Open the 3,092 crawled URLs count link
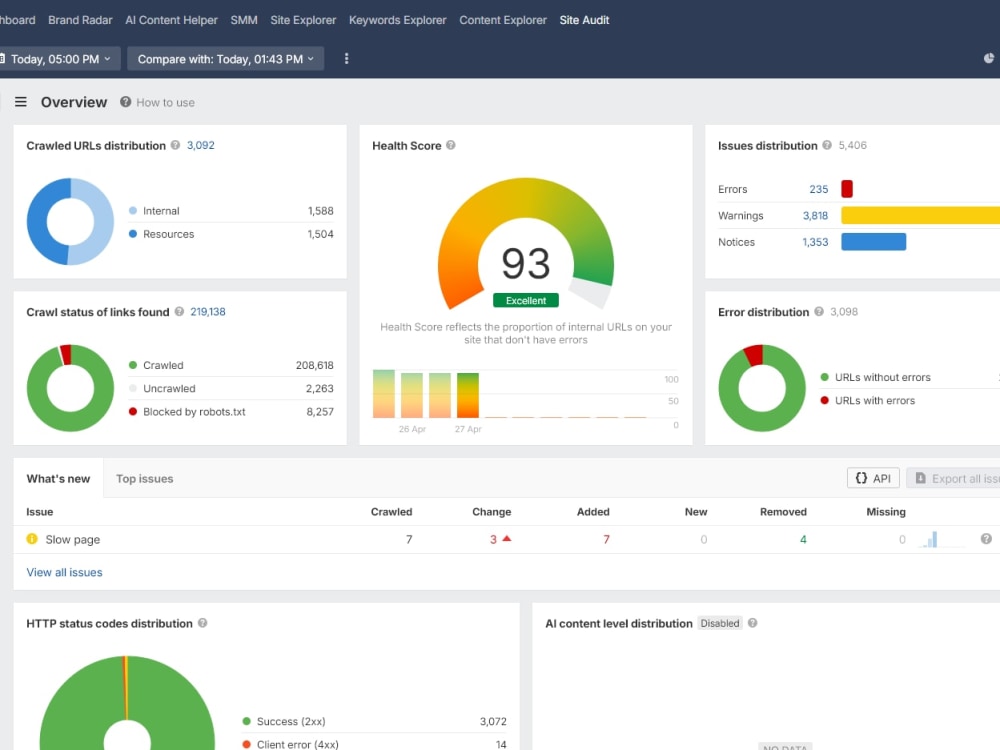Viewport: 1000px width, 750px height. 200,145
